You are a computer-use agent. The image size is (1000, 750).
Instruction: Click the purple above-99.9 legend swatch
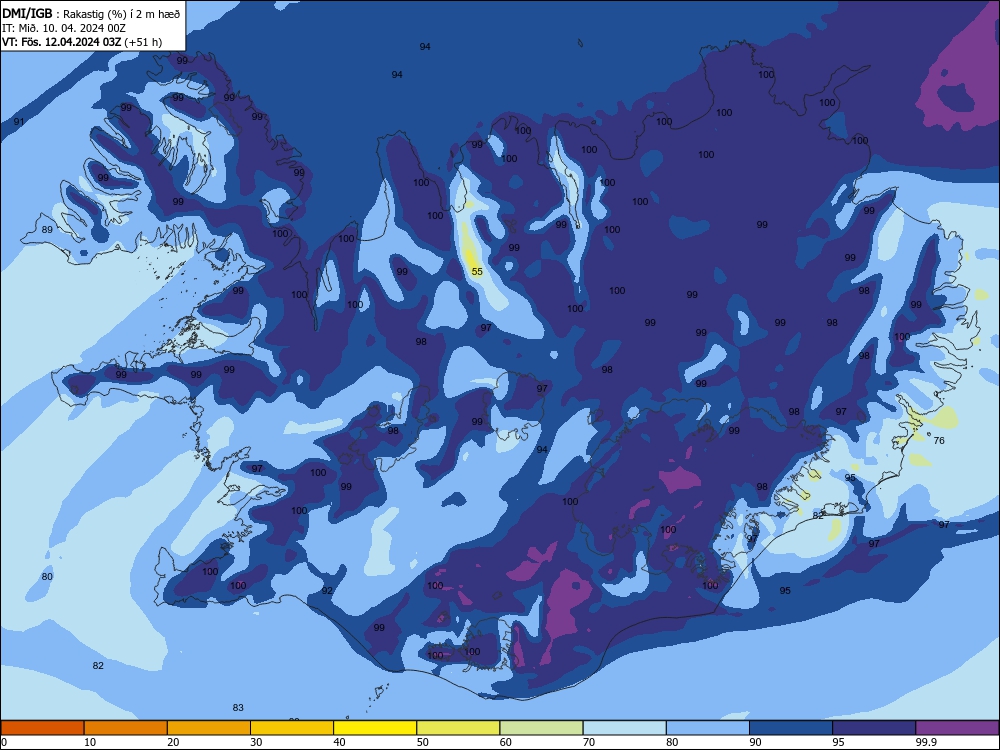tap(957, 728)
